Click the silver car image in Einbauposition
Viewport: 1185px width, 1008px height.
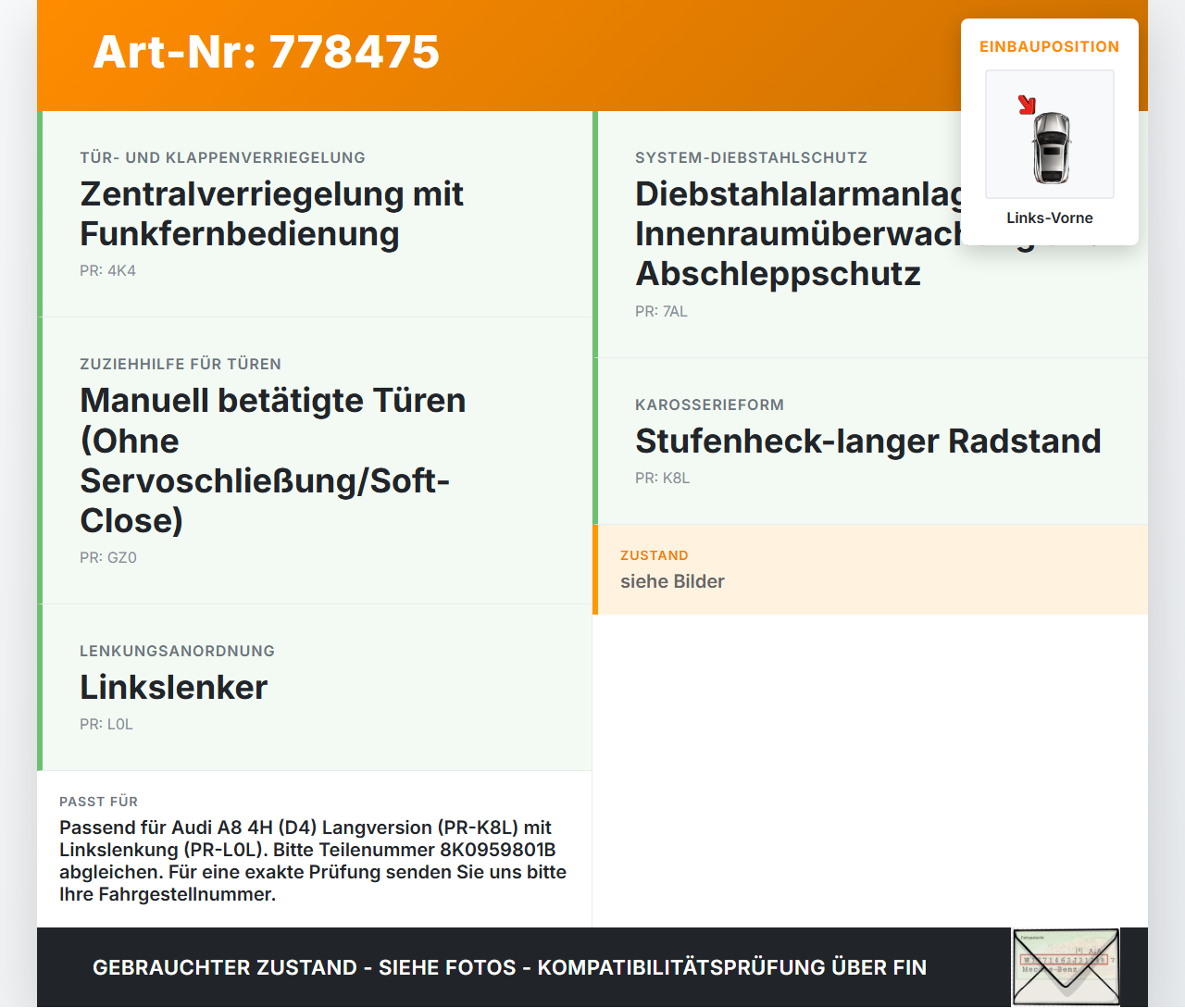pyautogui.click(x=1051, y=147)
